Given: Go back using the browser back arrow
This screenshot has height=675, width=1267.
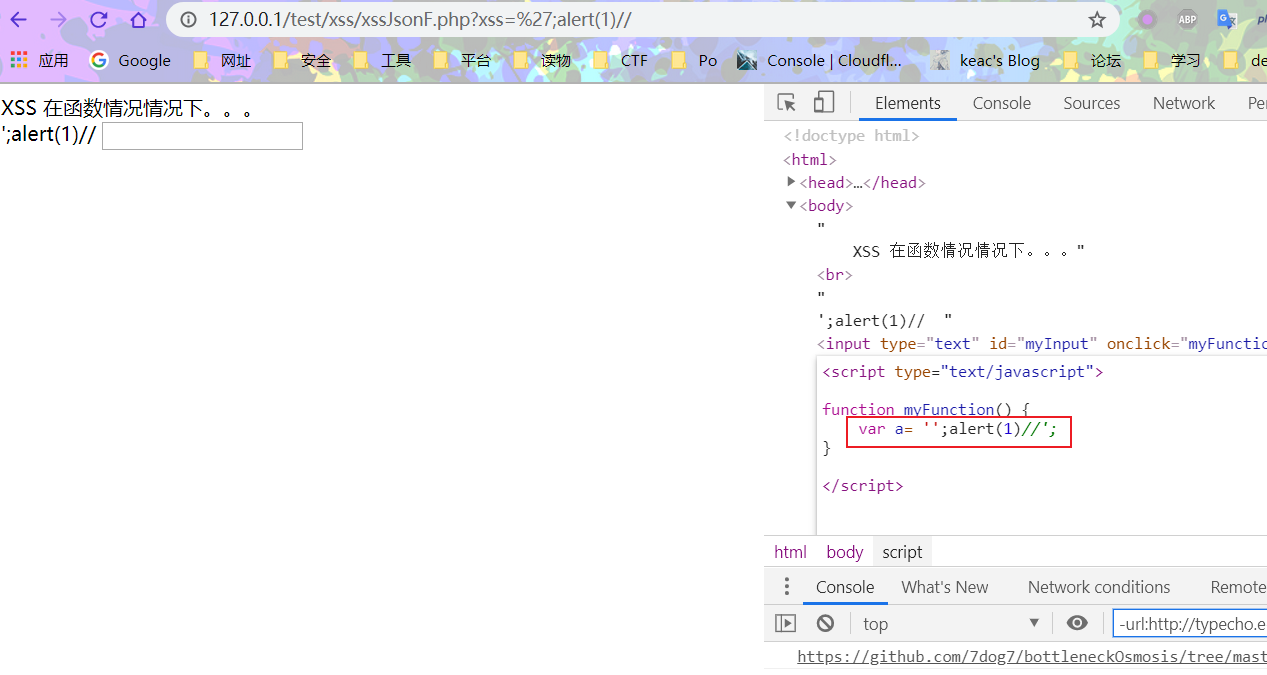Looking at the screenshot, I should [19, 20].
